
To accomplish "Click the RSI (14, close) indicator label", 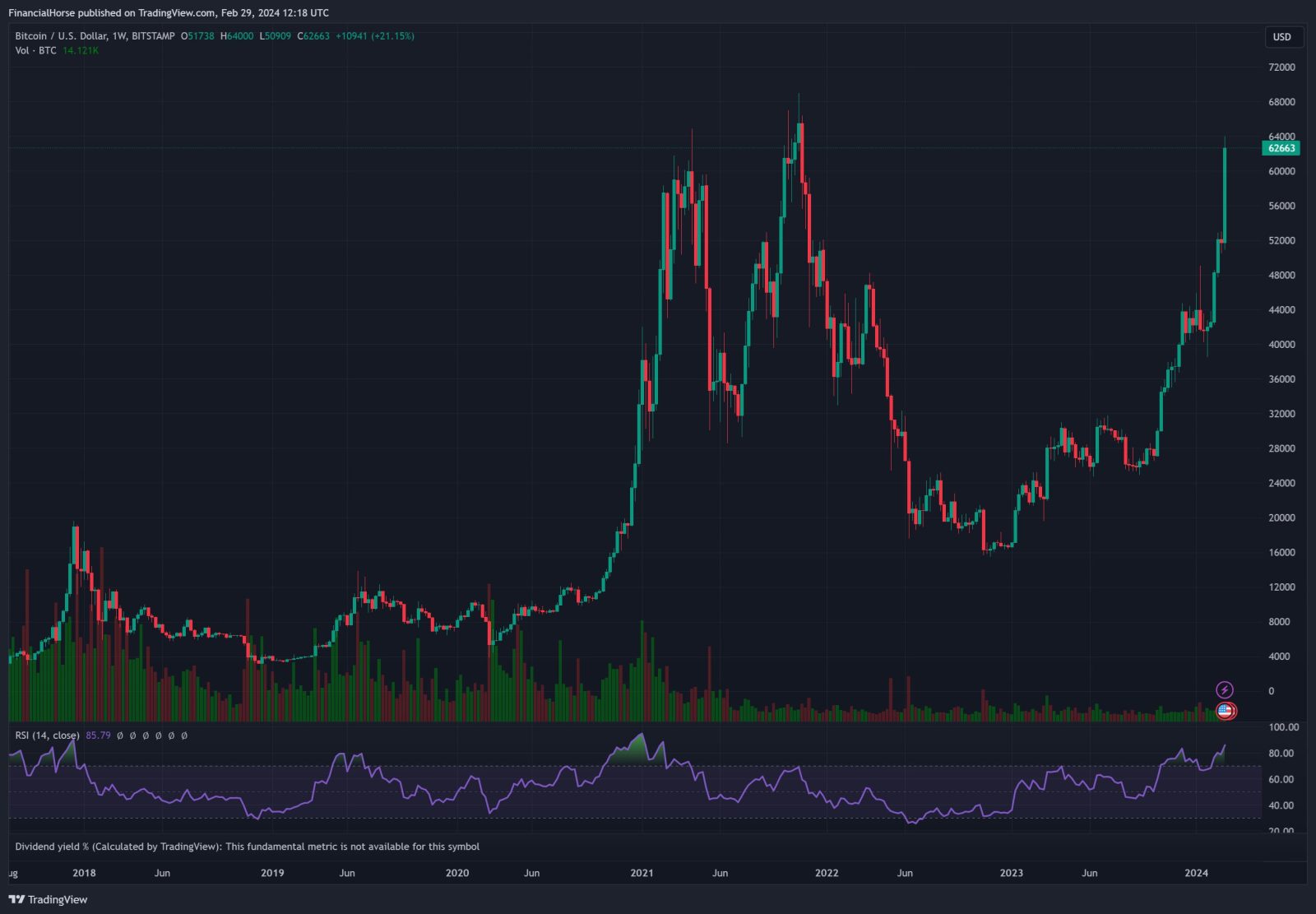I will pyautogui.click(x=48, y=735).
